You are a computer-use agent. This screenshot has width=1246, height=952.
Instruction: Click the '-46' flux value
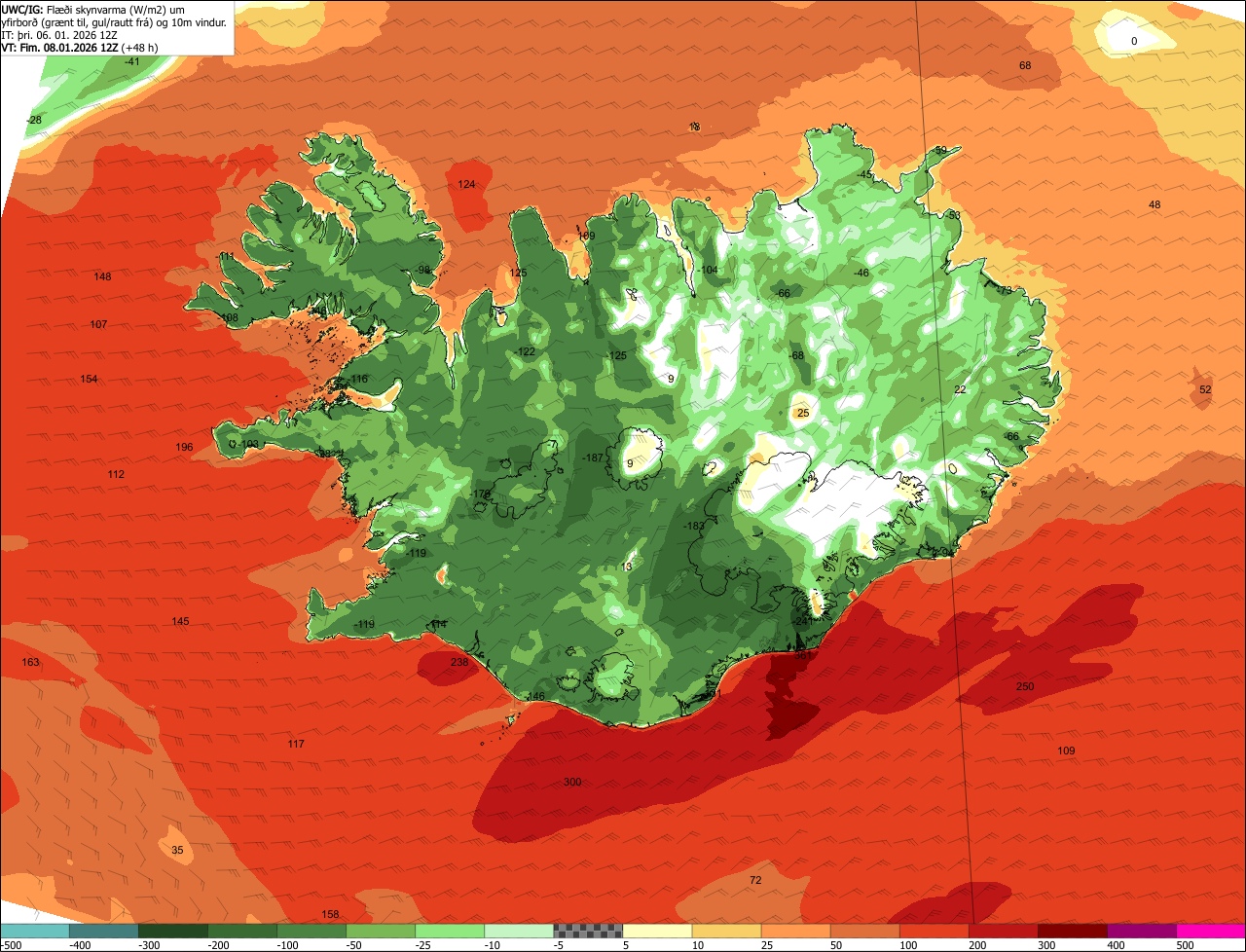[x=861, y=273]
